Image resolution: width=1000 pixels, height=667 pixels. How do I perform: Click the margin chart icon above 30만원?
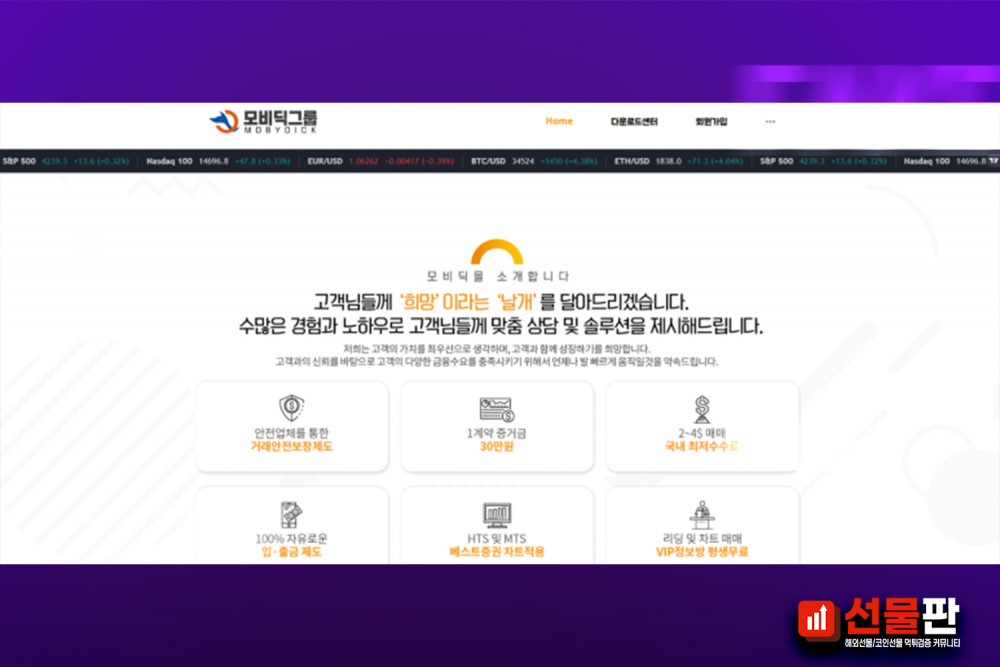[496, 409]
